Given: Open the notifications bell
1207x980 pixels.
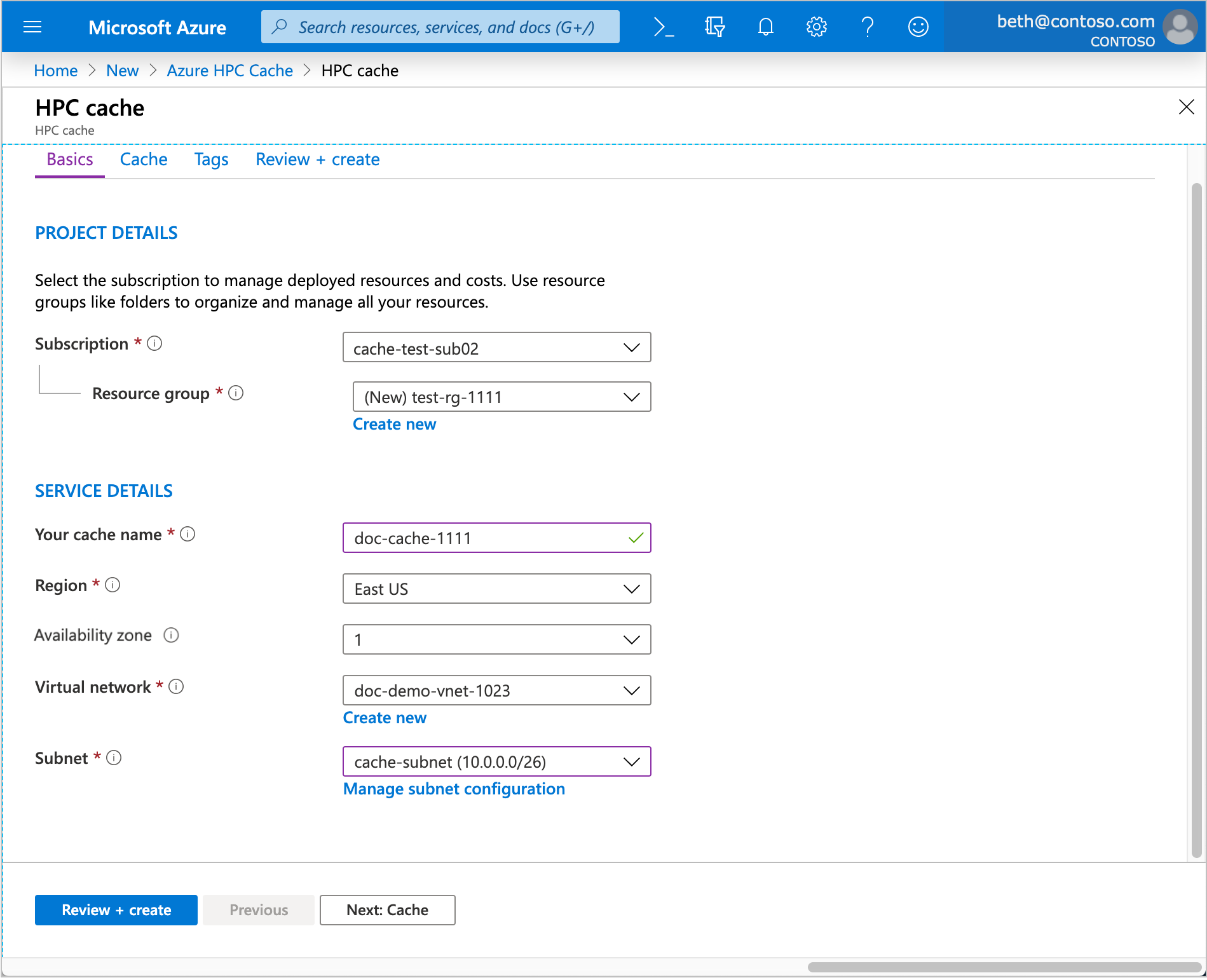Looking at the screenshot, I should coord(765,27).
